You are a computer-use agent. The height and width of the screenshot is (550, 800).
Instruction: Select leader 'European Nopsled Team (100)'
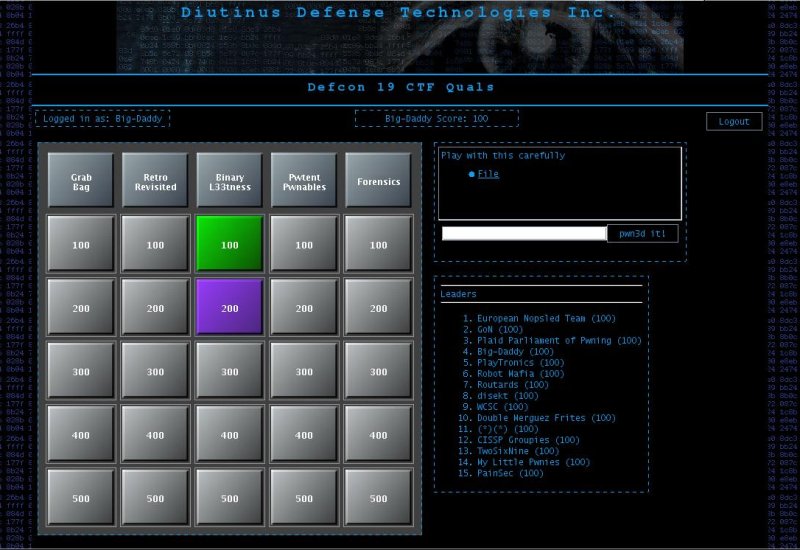click(546, 318)
